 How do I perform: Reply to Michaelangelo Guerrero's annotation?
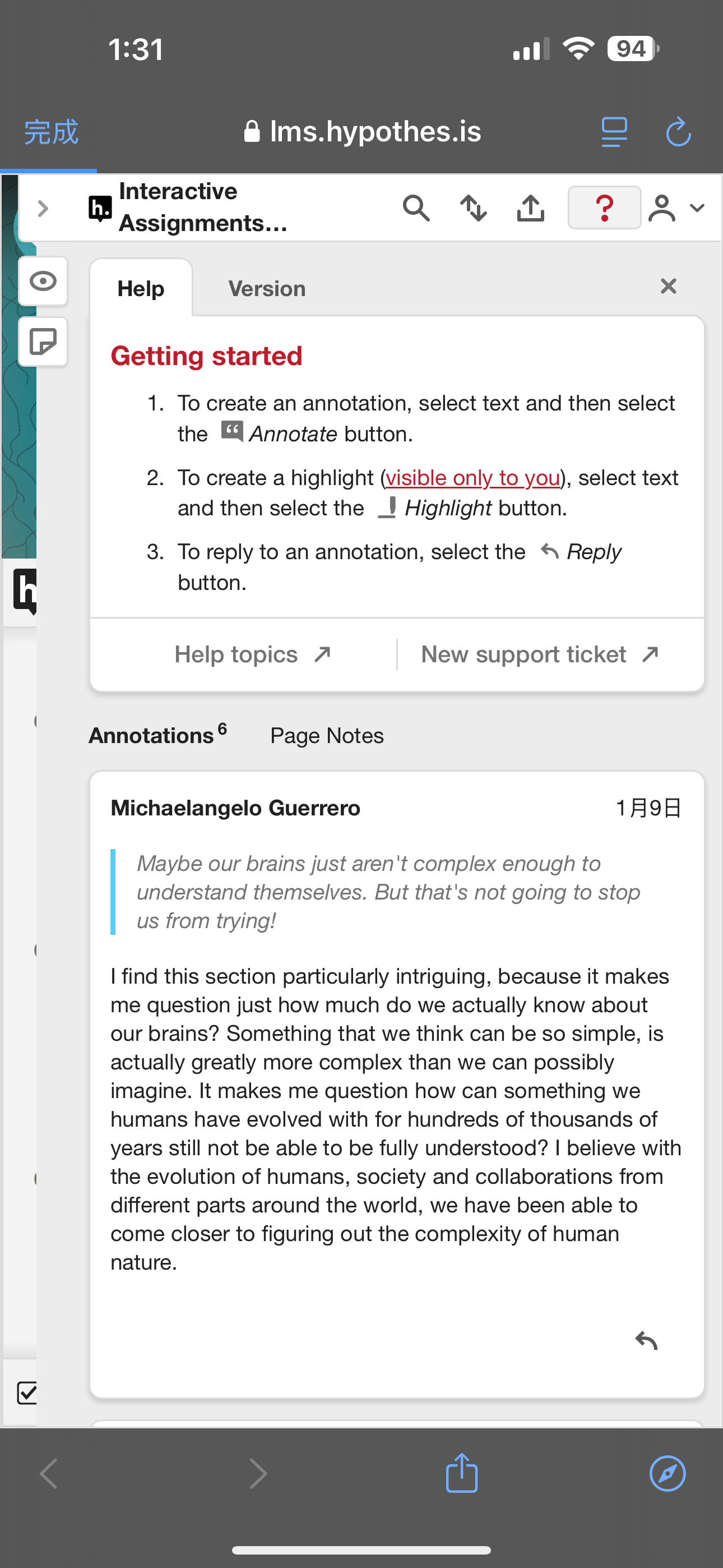(x=646, y=1340)
